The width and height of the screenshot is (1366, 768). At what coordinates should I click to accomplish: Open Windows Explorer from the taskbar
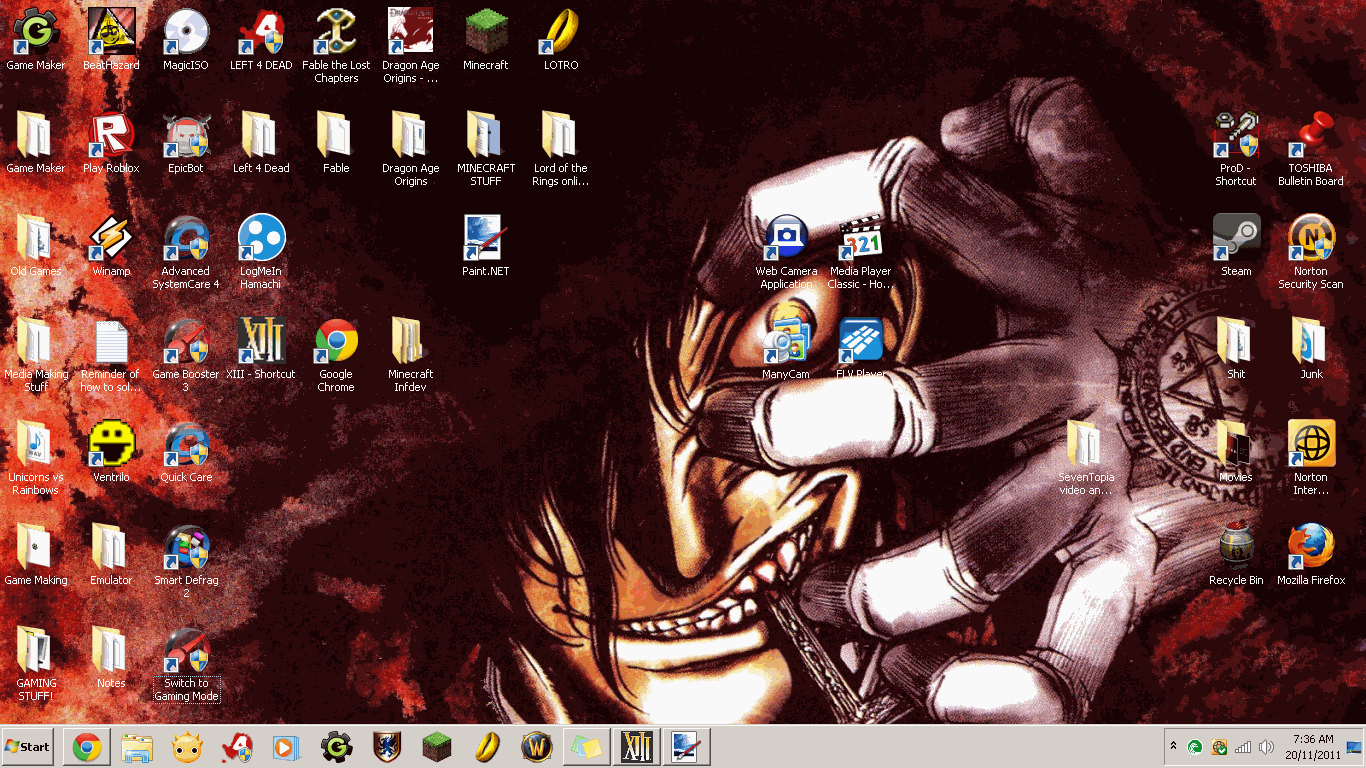point(137,747)
